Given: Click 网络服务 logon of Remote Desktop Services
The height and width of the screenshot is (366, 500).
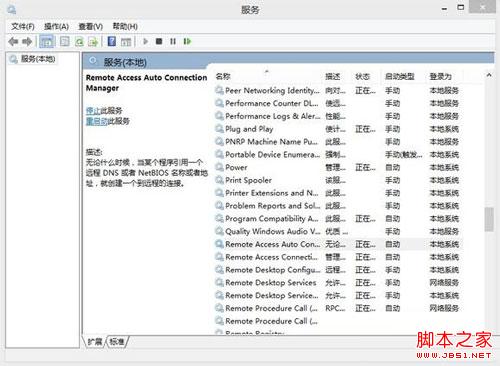Looking at the screenshot, I should point(444,283).
